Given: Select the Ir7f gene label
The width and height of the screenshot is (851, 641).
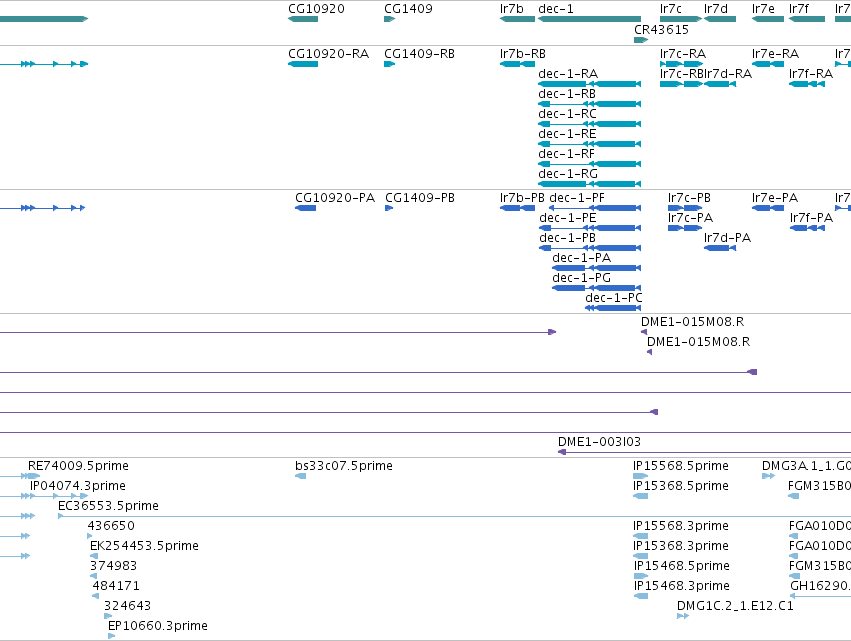Looking at the screenshot, I should click(799, 9).
